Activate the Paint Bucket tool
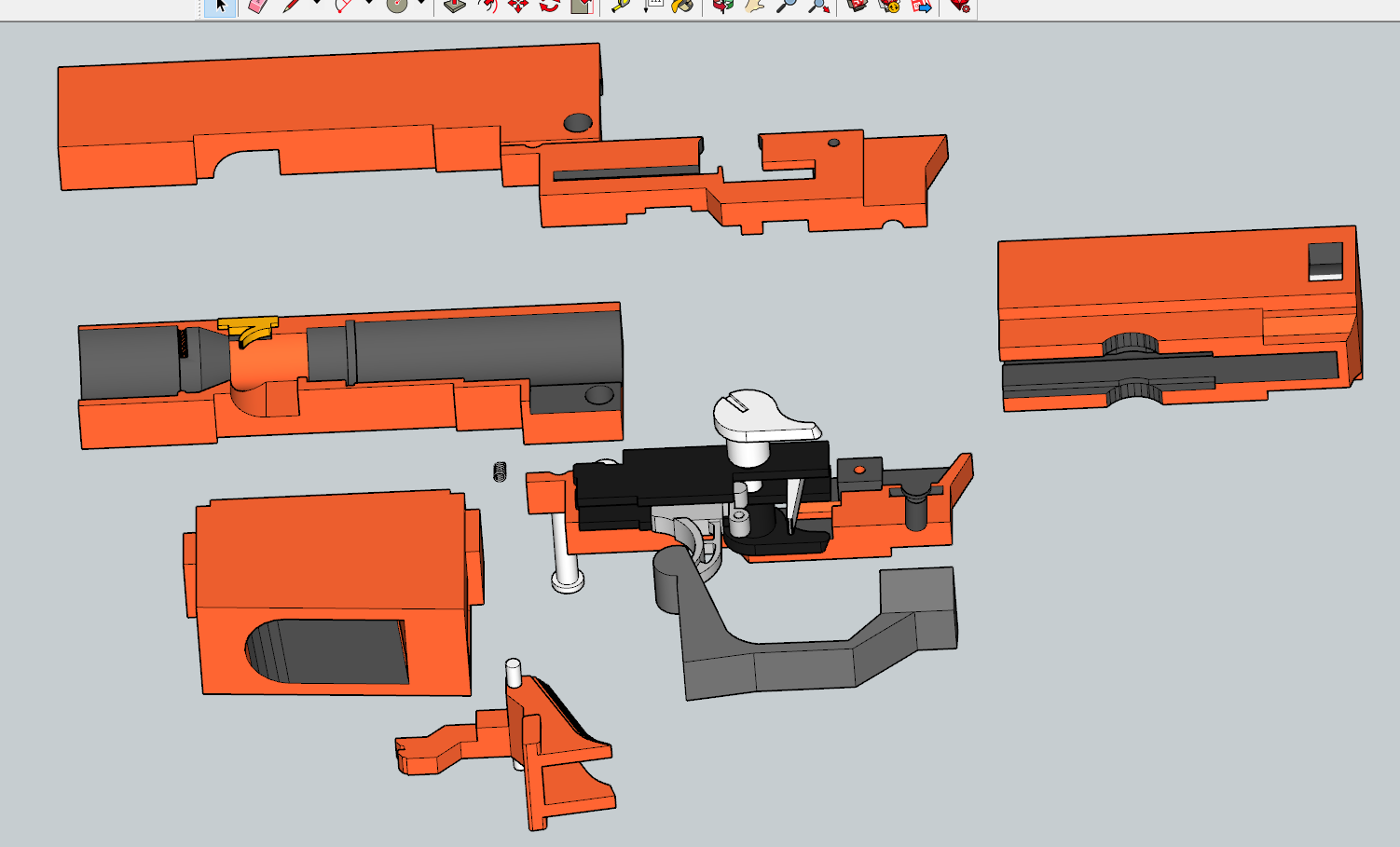Screen dimensions: 1400x847 [683, 6]
